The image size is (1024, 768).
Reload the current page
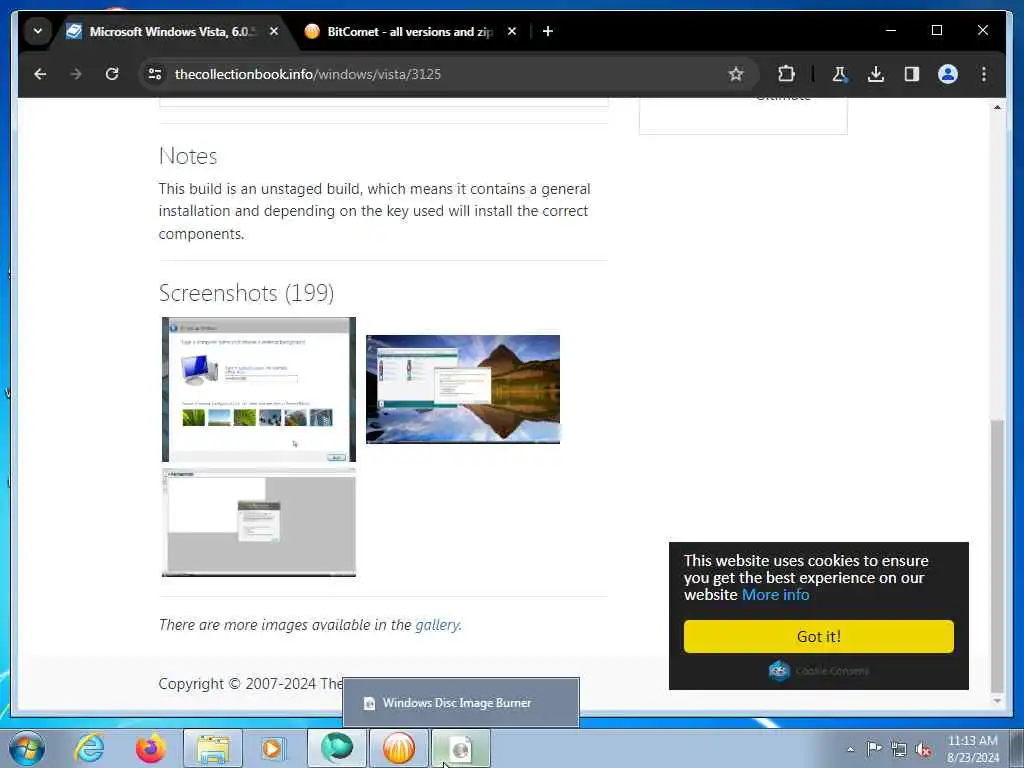112,74
